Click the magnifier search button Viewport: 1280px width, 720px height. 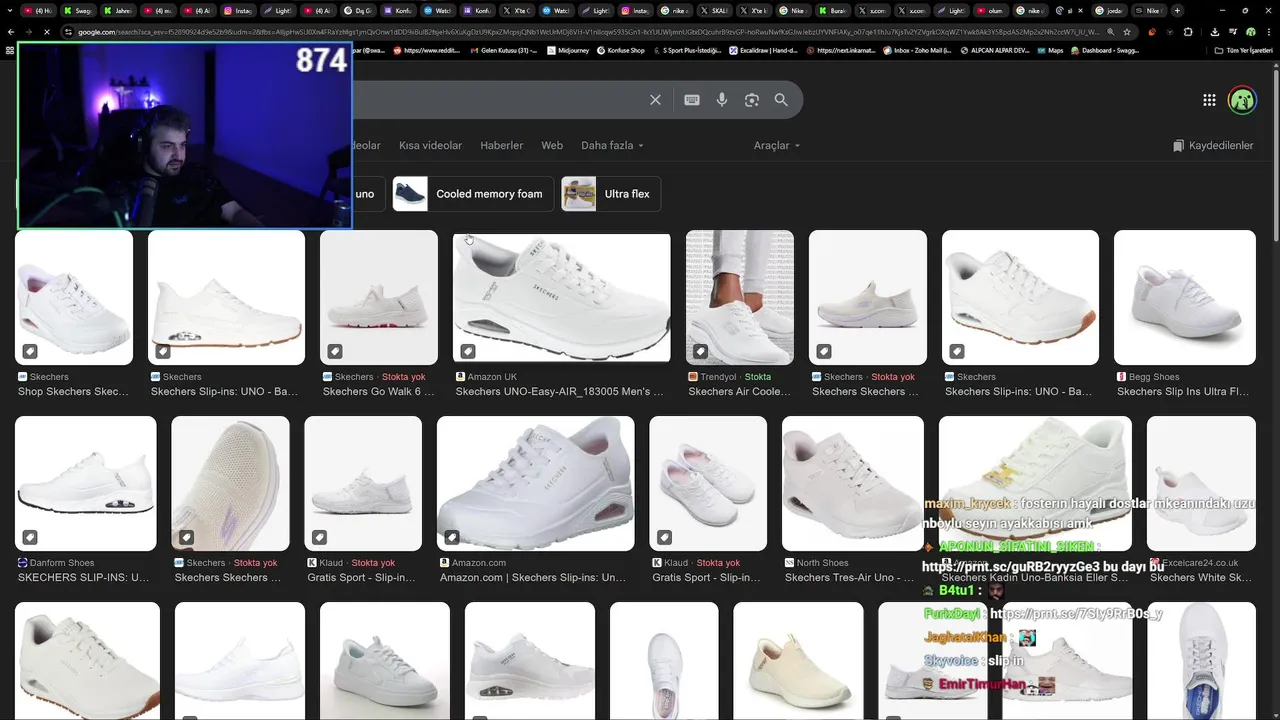coord(781,100)
